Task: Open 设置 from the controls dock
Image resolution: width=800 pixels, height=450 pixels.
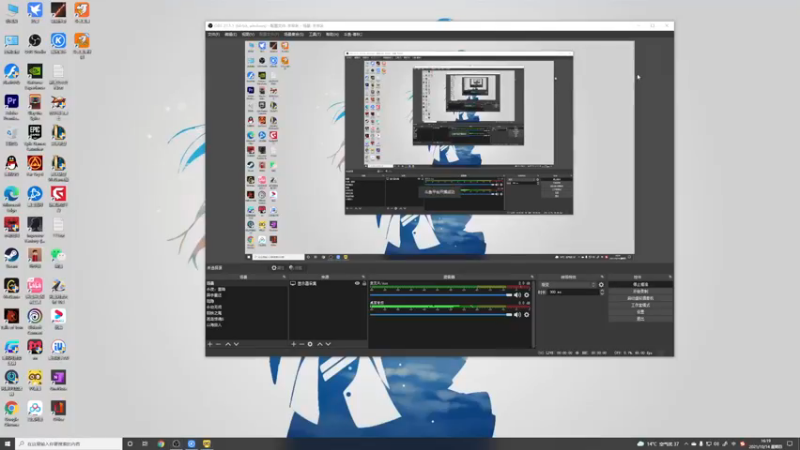Action: 640,312
